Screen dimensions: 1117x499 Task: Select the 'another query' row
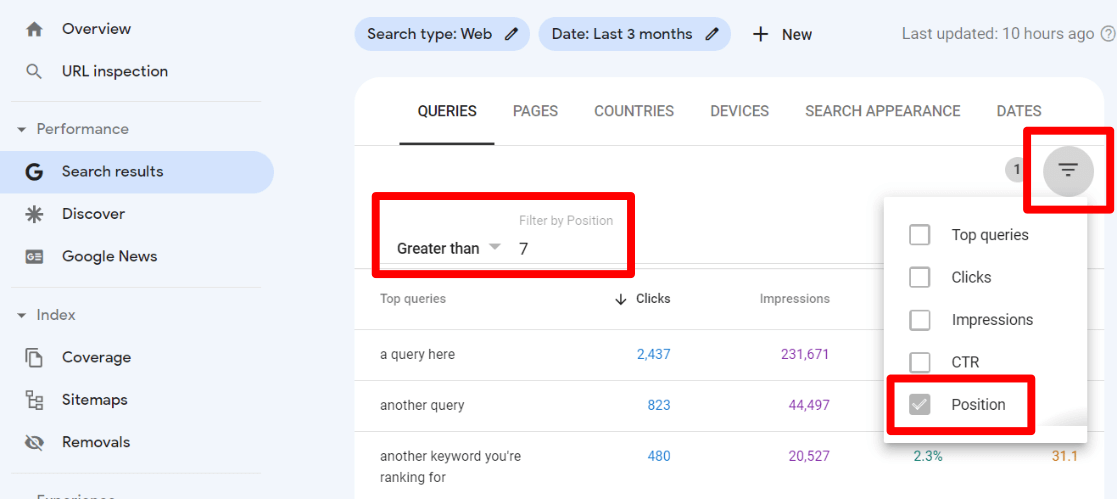click(x=422, y=406)
